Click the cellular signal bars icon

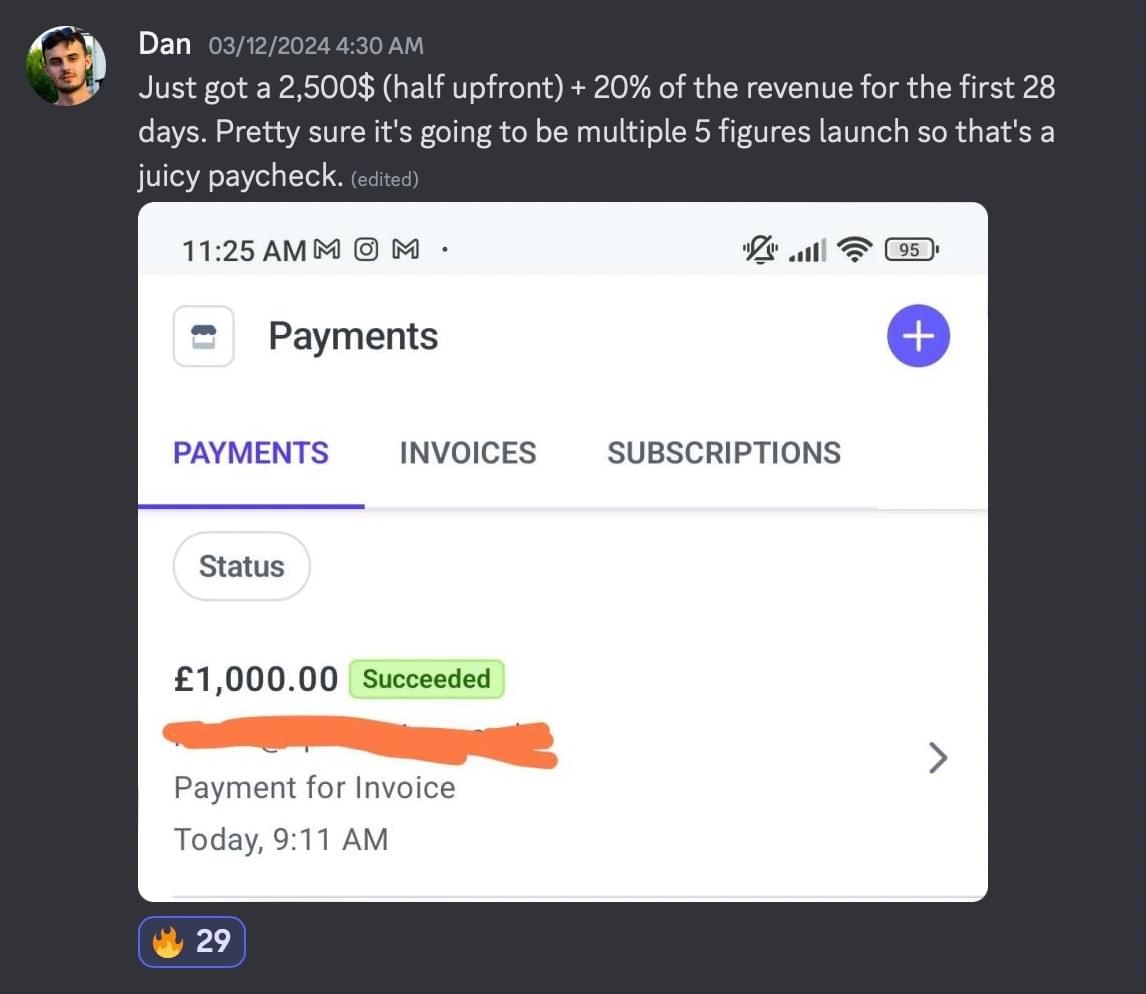click(807, 251)
